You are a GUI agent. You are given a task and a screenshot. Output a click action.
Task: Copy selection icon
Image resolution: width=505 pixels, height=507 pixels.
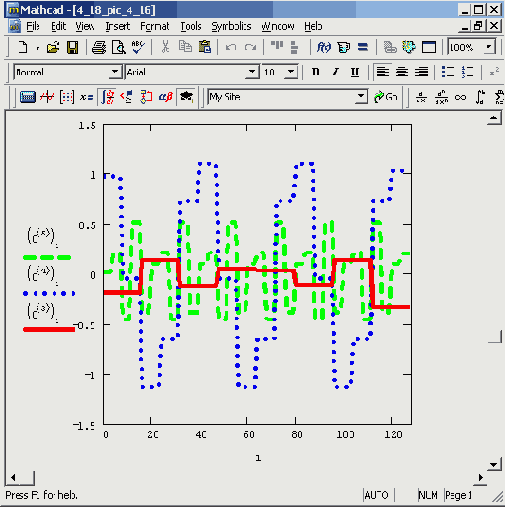(x=185, y=47)
